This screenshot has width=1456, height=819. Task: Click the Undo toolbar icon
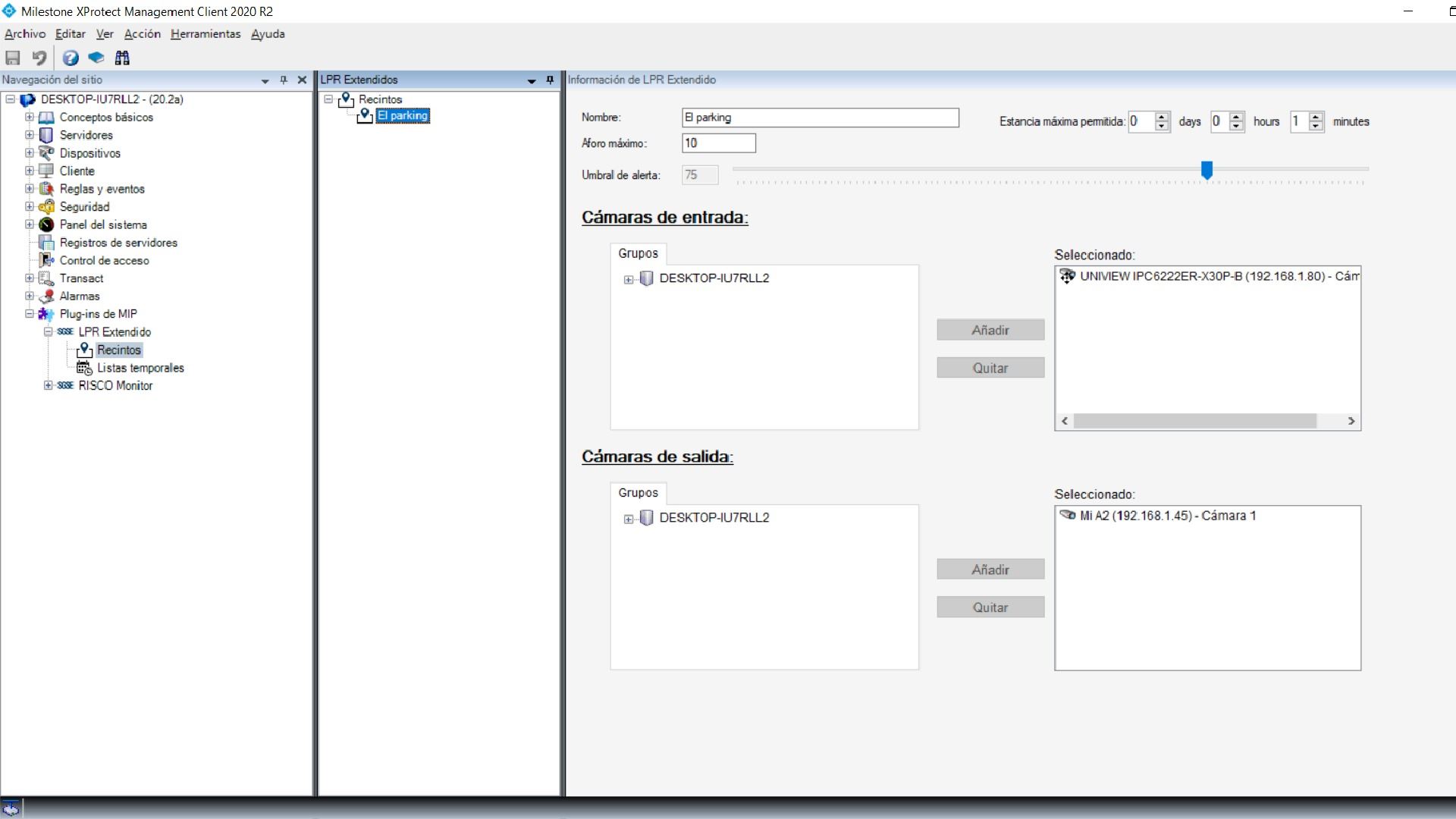39,58
